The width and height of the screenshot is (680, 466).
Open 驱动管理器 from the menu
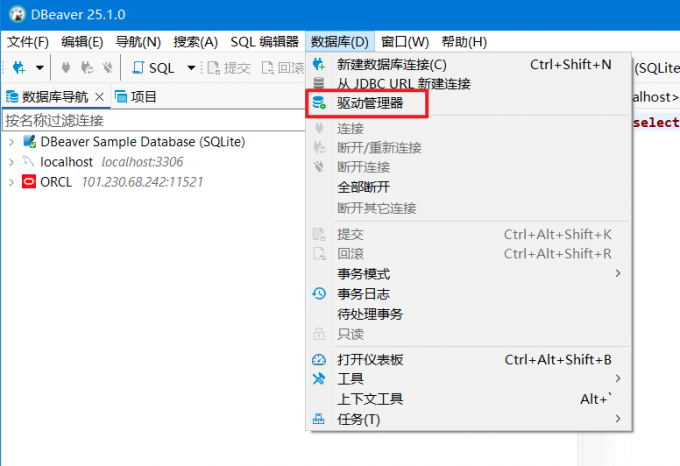point(469,103)
